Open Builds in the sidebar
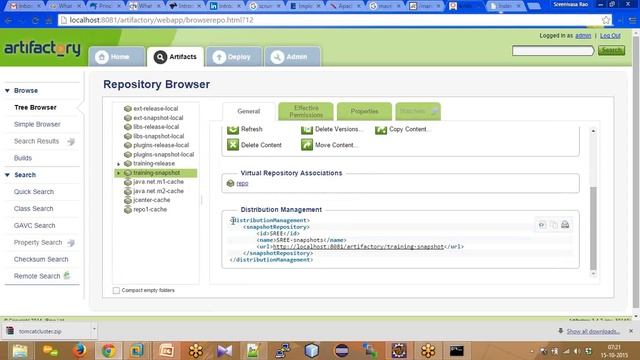Screen dimensions: 640x360 (23, 158)
